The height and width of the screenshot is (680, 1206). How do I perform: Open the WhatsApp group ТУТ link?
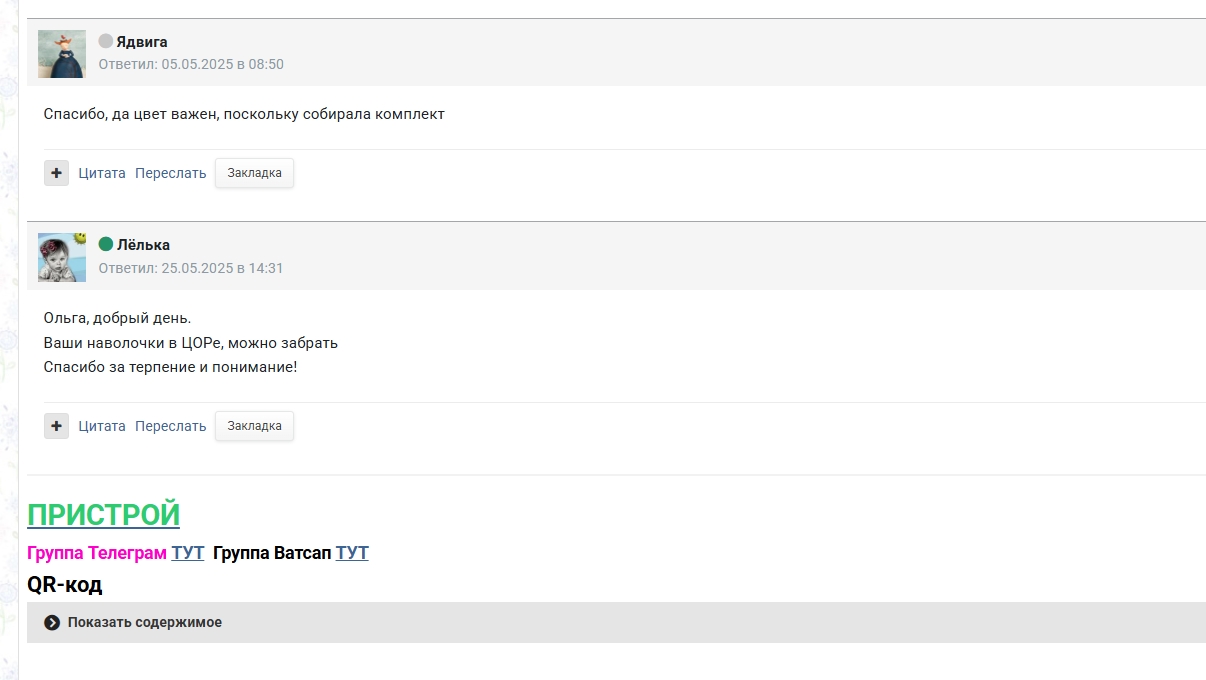[x=352, y=553]
